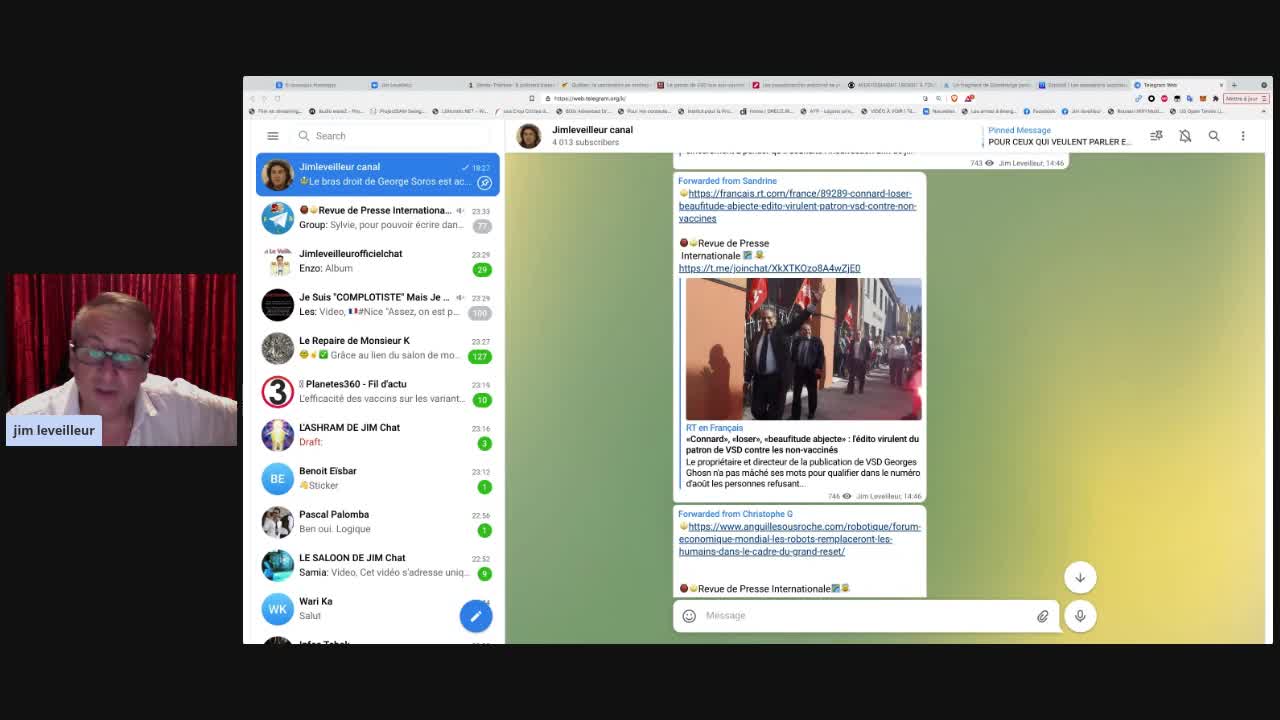Open the francais.rt.com article link
1280x720 pixels.
[797, 206]
